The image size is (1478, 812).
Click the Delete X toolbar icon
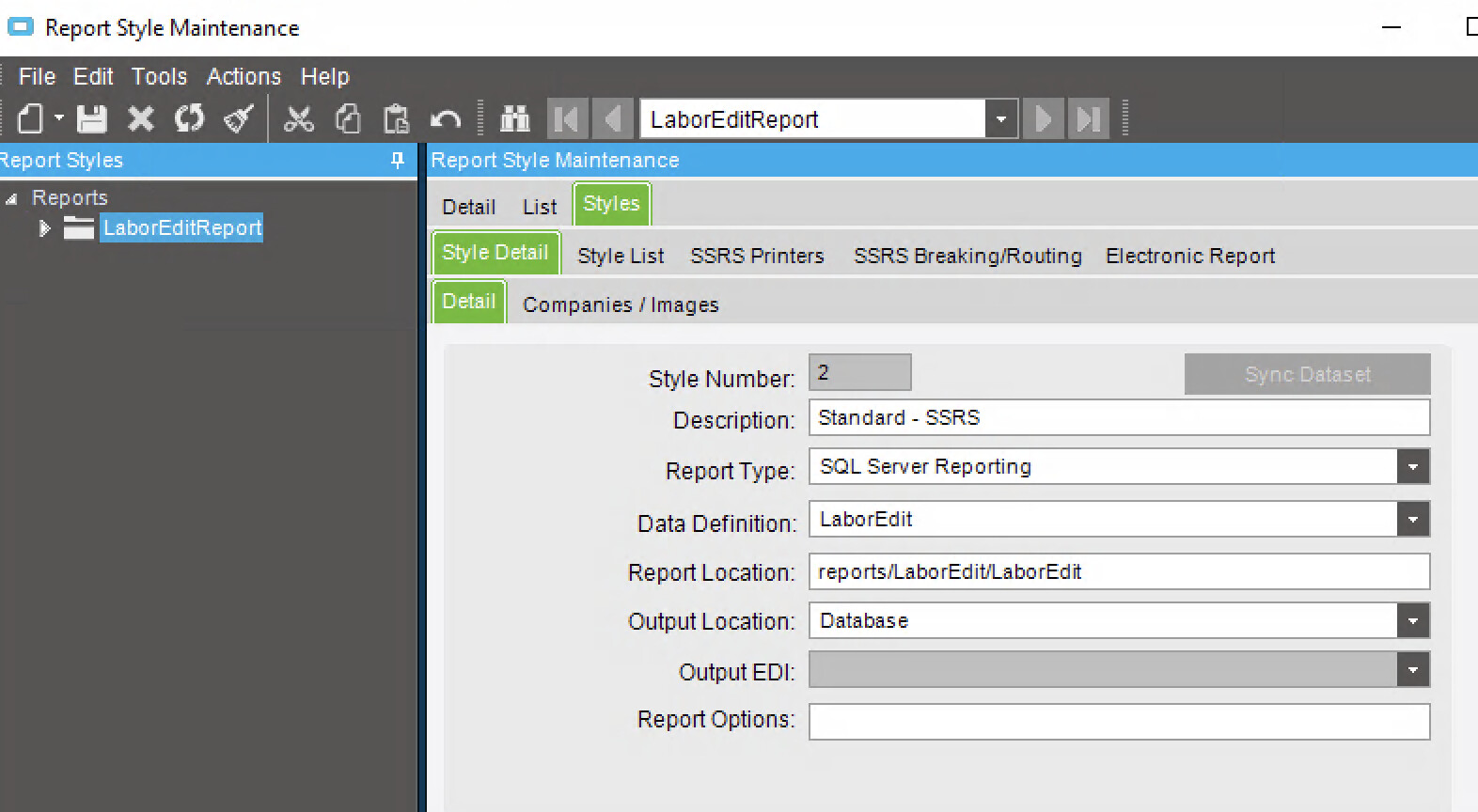[x=141, y=119]
